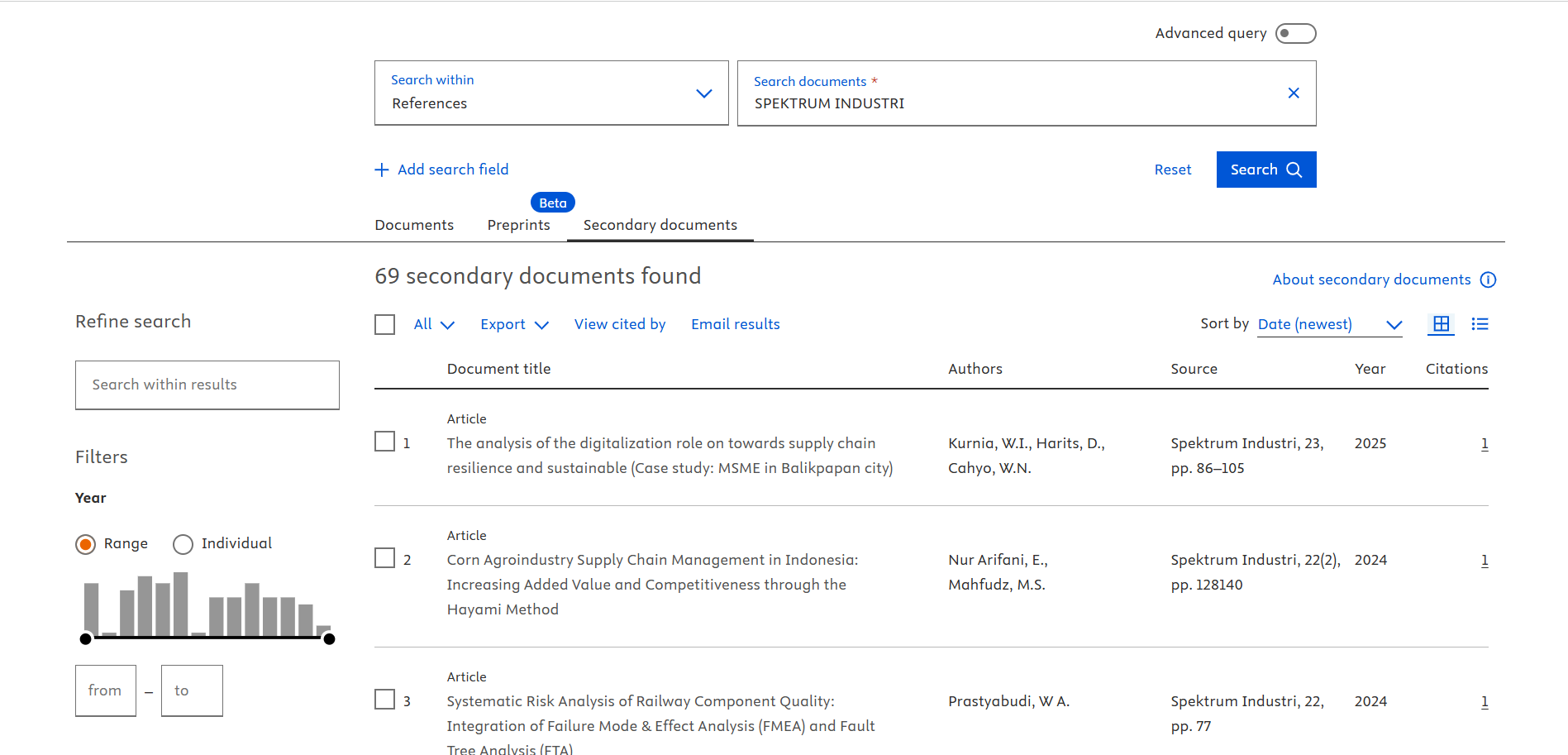The width and height of the screenshot is (1568, 755).
Task: Click the info icon beside About secondary documents
Action: 1488,280
